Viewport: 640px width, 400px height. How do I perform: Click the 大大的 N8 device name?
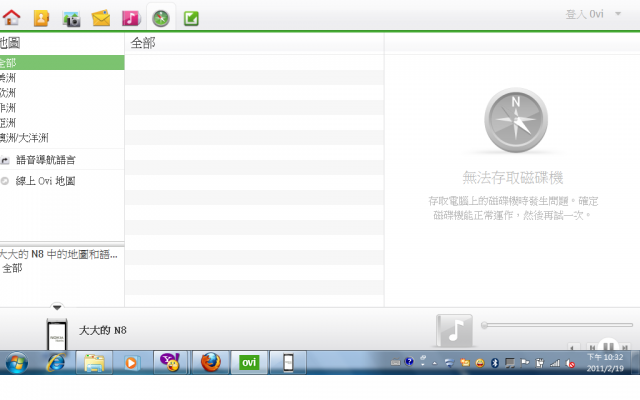coord(102,330)
